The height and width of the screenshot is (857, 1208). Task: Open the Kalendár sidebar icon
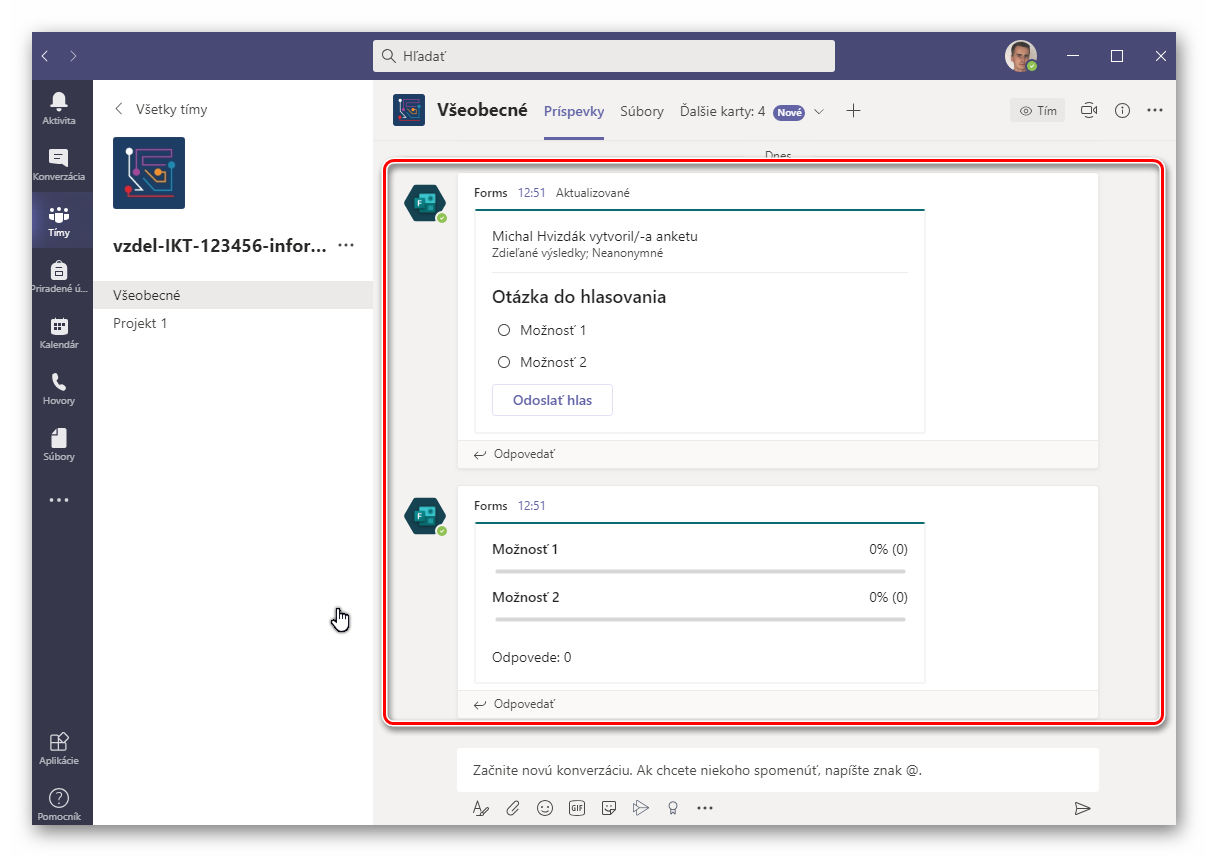point(59,331)
